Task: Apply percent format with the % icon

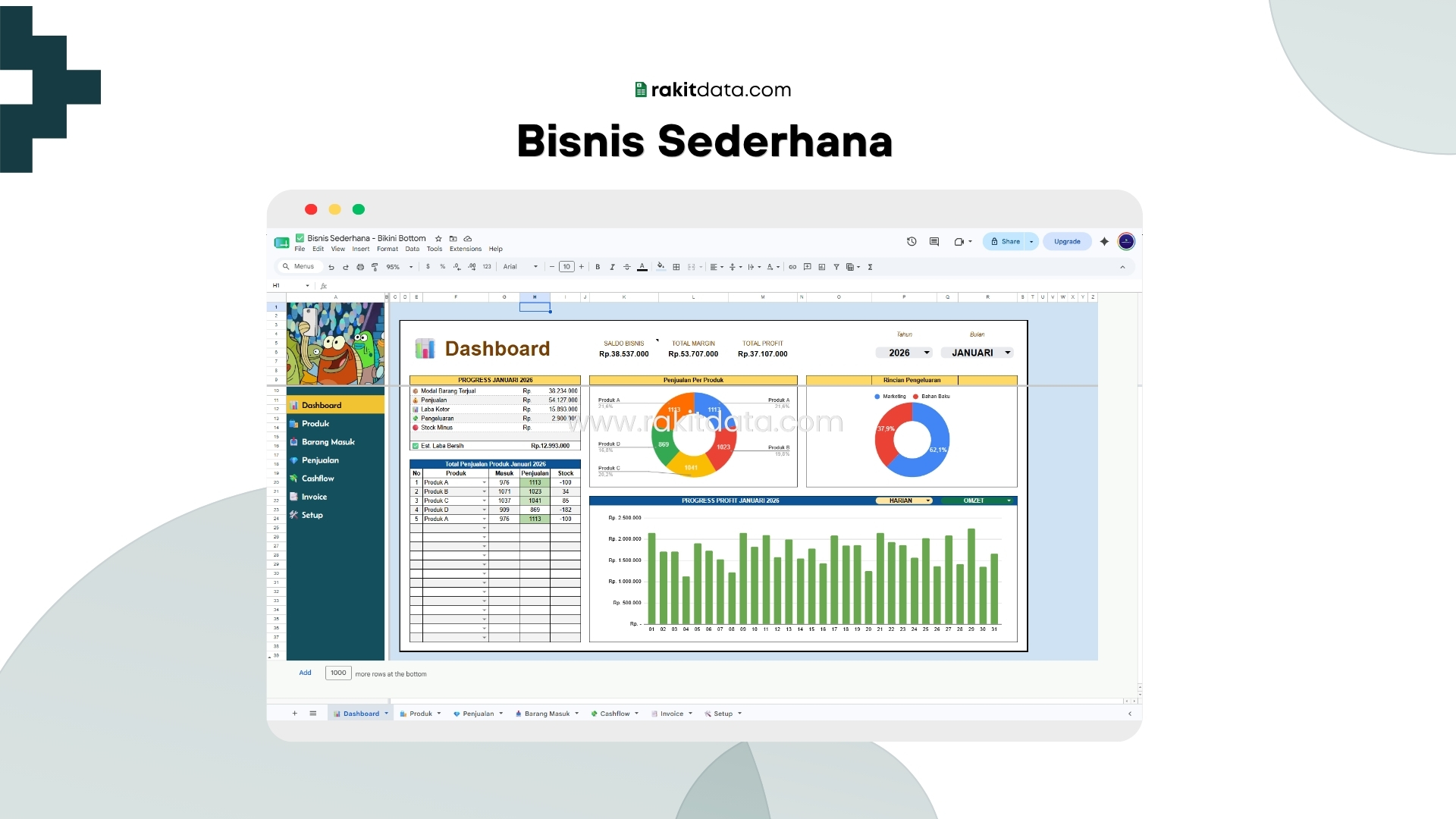Action: point(443,267)
